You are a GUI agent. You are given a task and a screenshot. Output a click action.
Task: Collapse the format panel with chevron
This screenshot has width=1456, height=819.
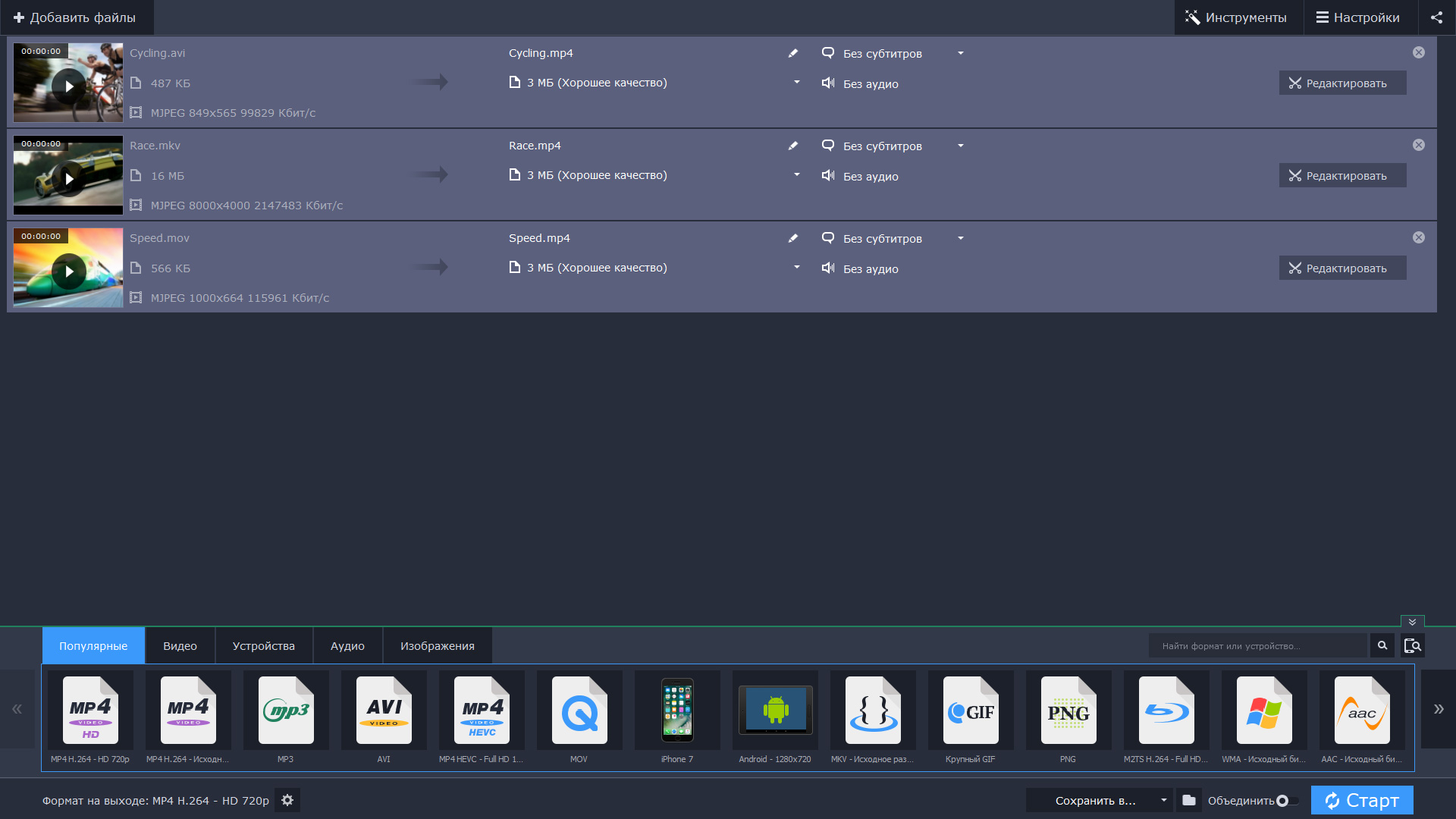(x=1412, y=621)
